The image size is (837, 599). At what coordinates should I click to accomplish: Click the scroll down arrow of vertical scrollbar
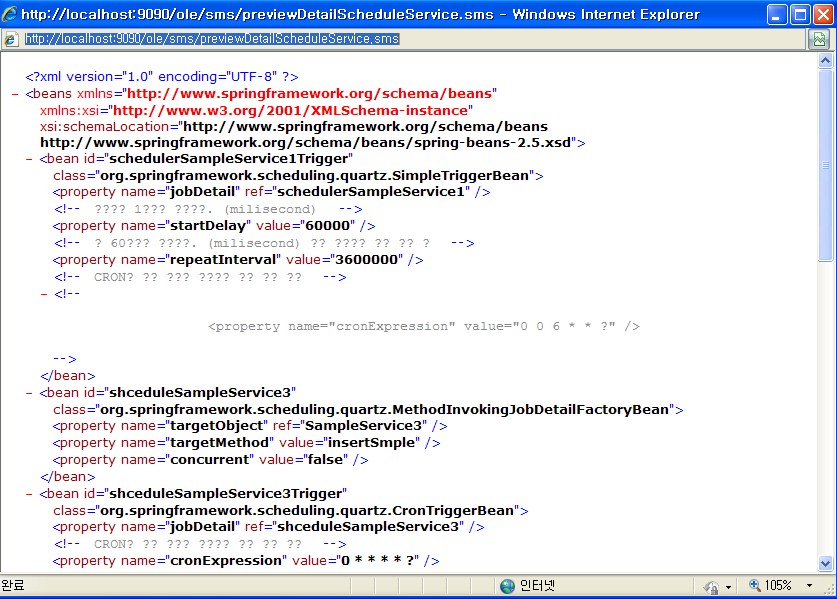[825, 563]
